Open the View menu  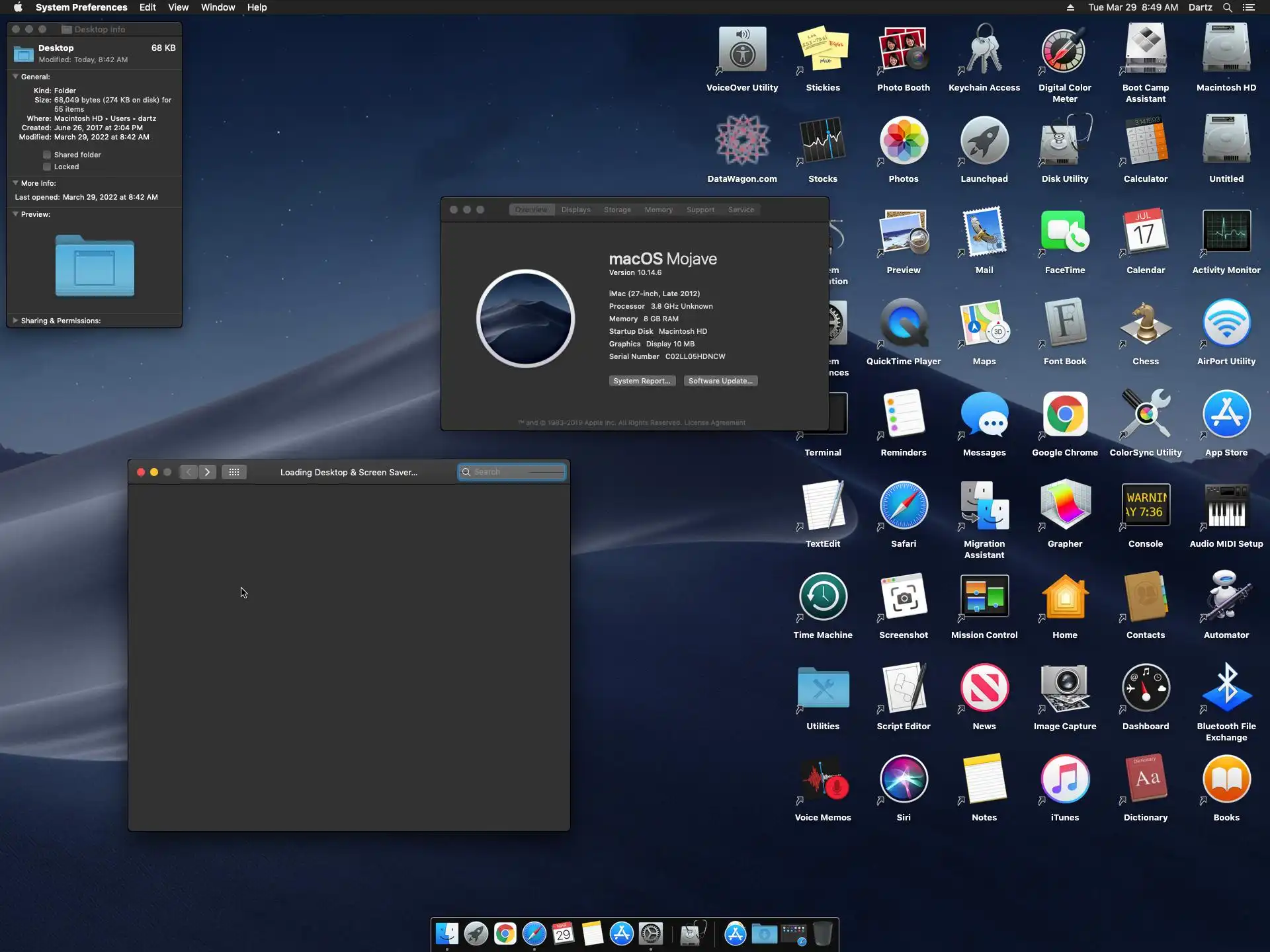click(178, 7)
